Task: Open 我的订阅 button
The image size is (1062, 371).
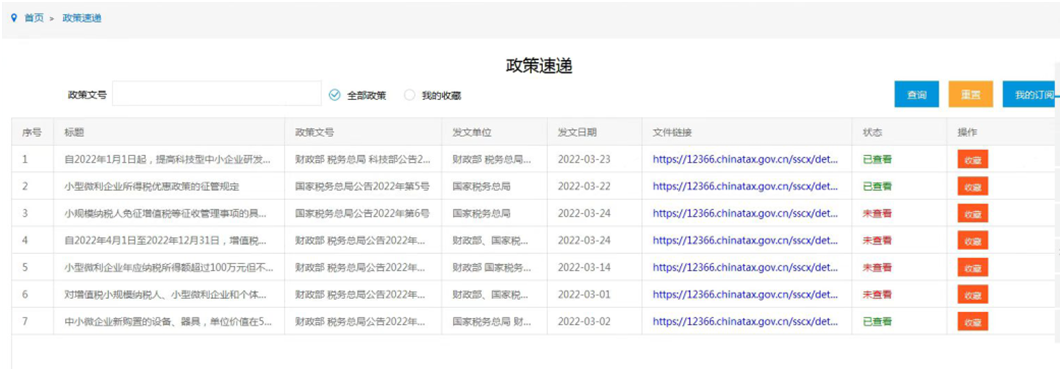Action: click(1029, 95)
